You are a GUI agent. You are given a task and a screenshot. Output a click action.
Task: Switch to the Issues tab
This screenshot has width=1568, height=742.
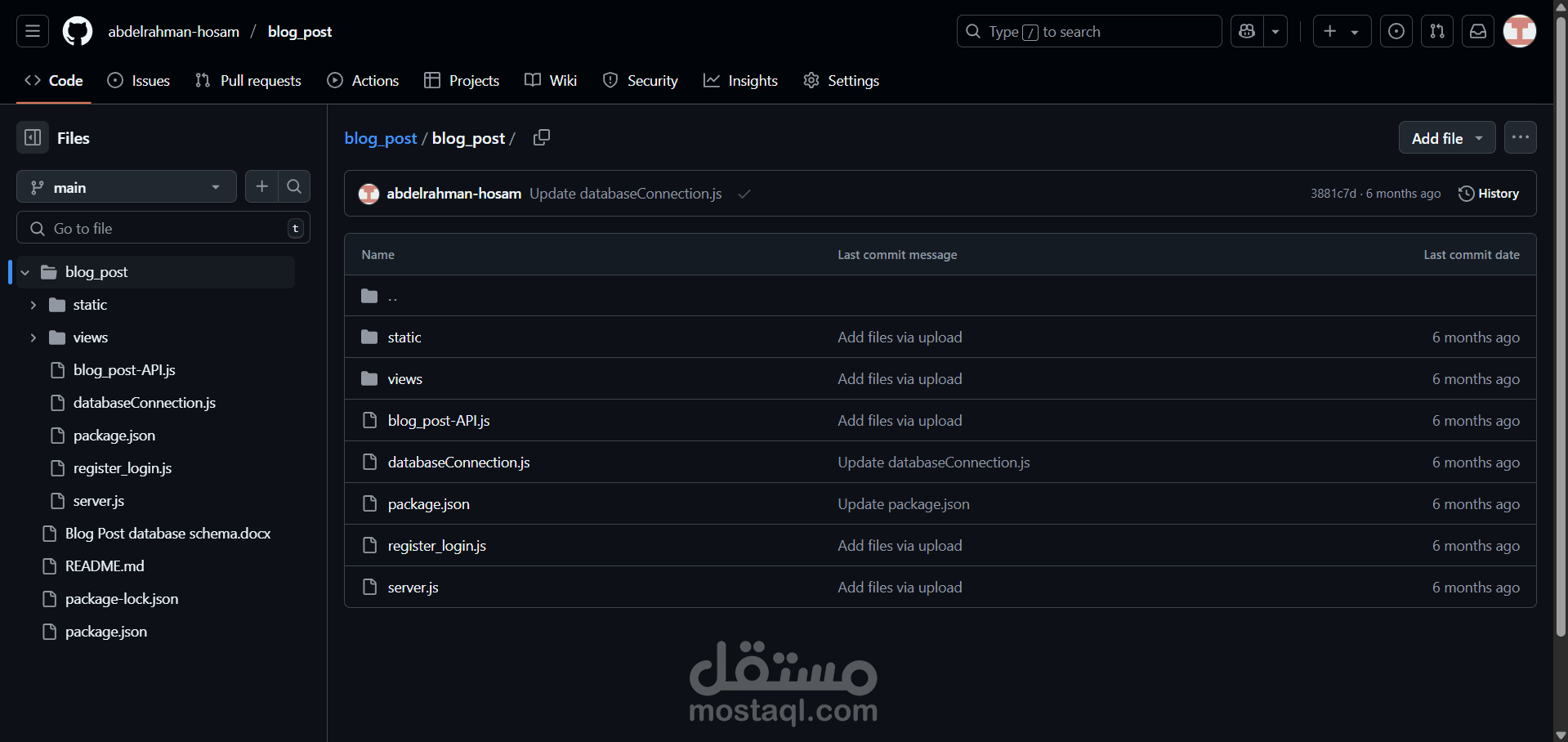click(139, 80)
